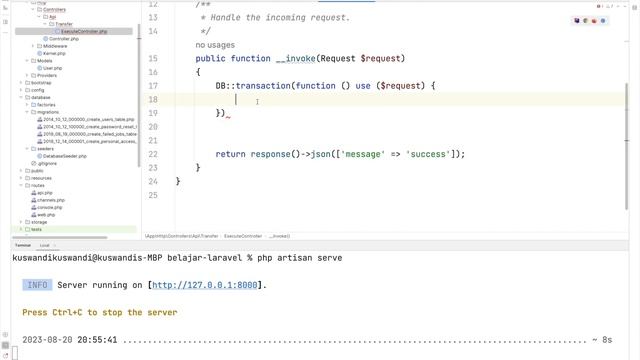This screenshot has width=640, height=360.
Task: Click project tree horizontal scrollbar
Action: [60, 238]
